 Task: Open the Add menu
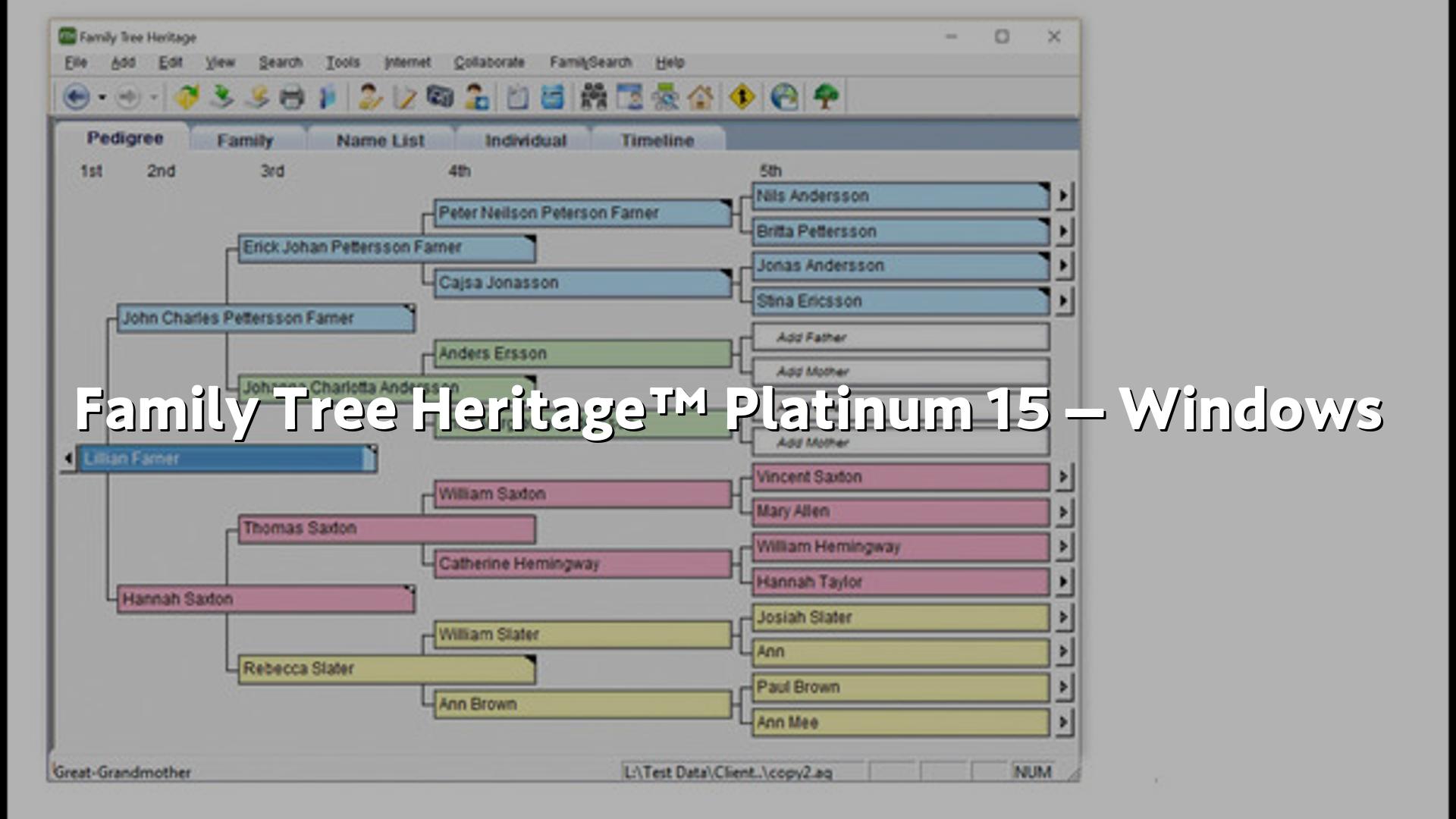(x=123, y=62)
